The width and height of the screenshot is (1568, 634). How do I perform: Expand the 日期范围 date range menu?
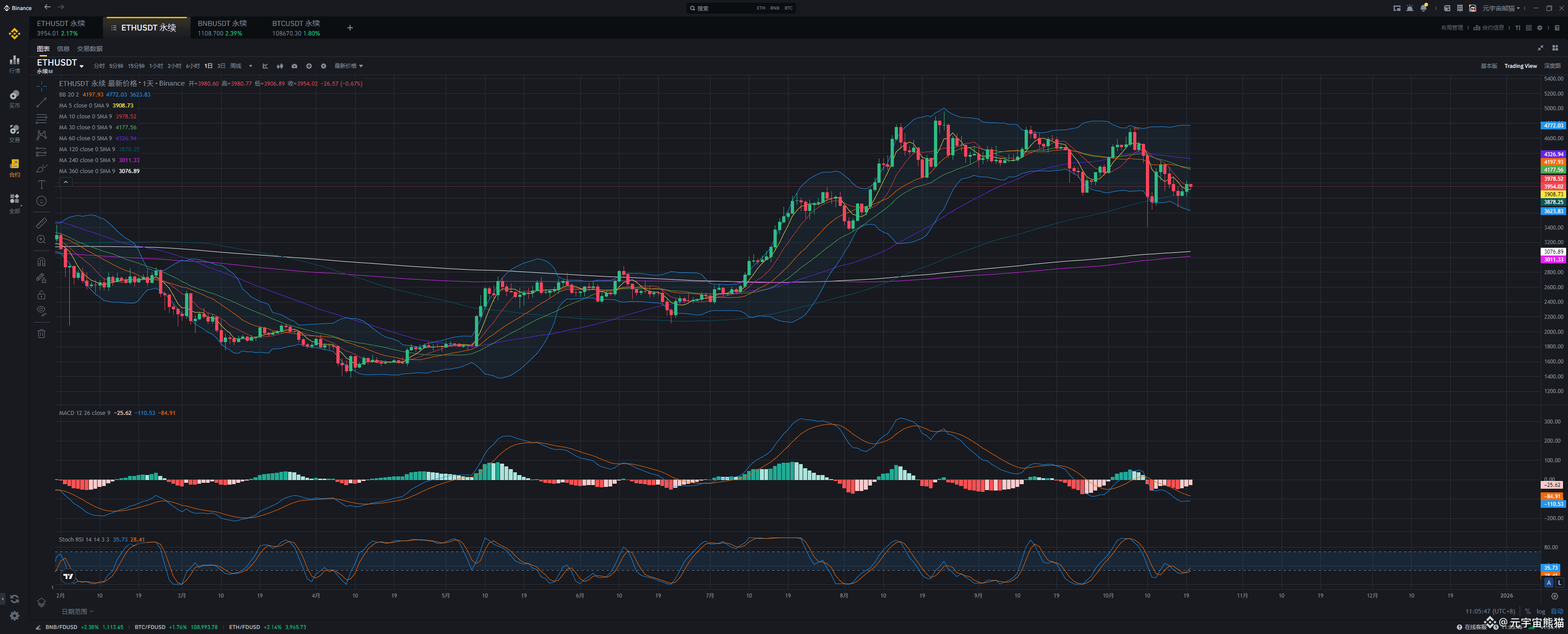tap(77, 612)
